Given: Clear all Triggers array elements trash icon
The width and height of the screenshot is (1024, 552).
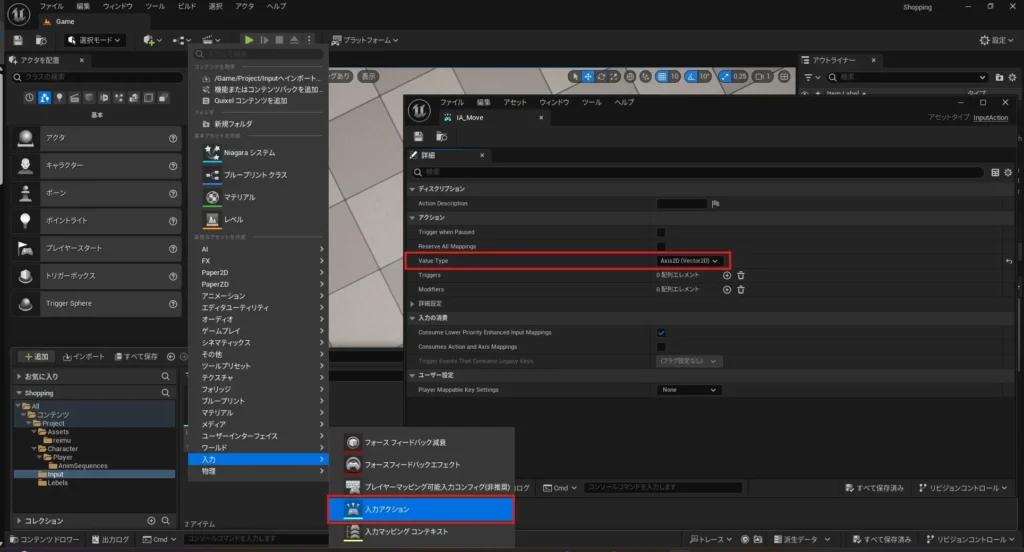Looking at the screenshot, I should point(741,276).
